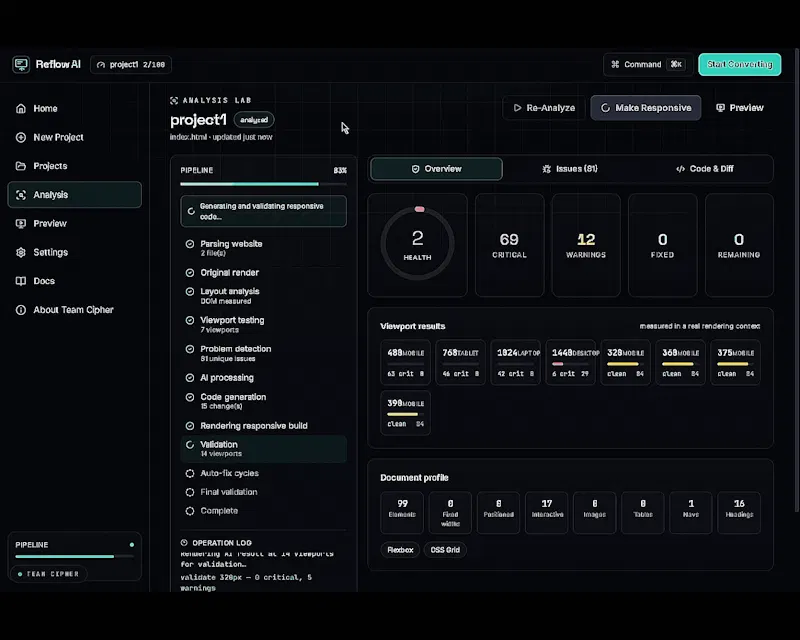Click the Docs book icon
This screenshot has height=640, width=800.
[x=21, y=281]
